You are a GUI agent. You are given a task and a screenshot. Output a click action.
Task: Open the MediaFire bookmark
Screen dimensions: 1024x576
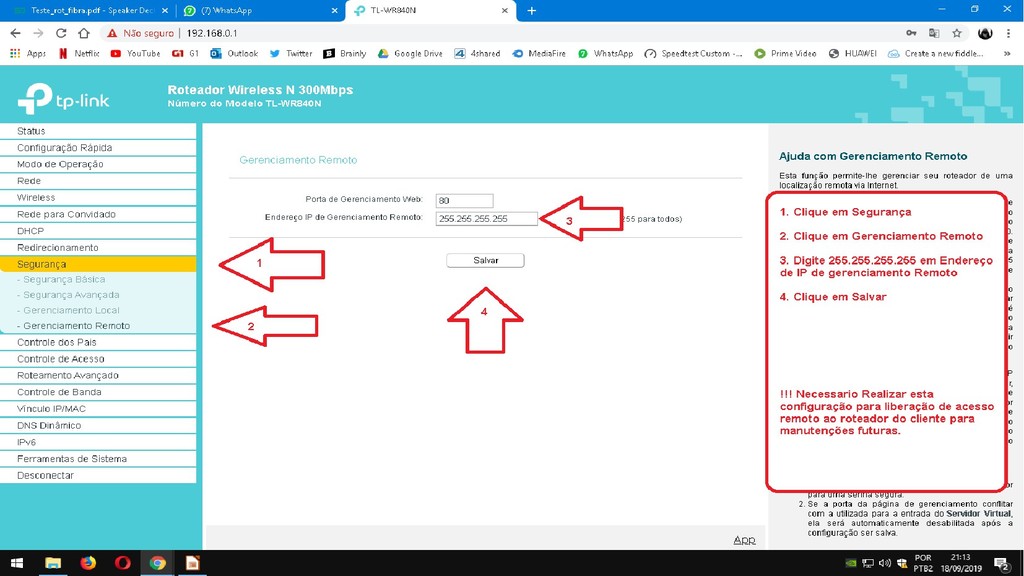539,54
